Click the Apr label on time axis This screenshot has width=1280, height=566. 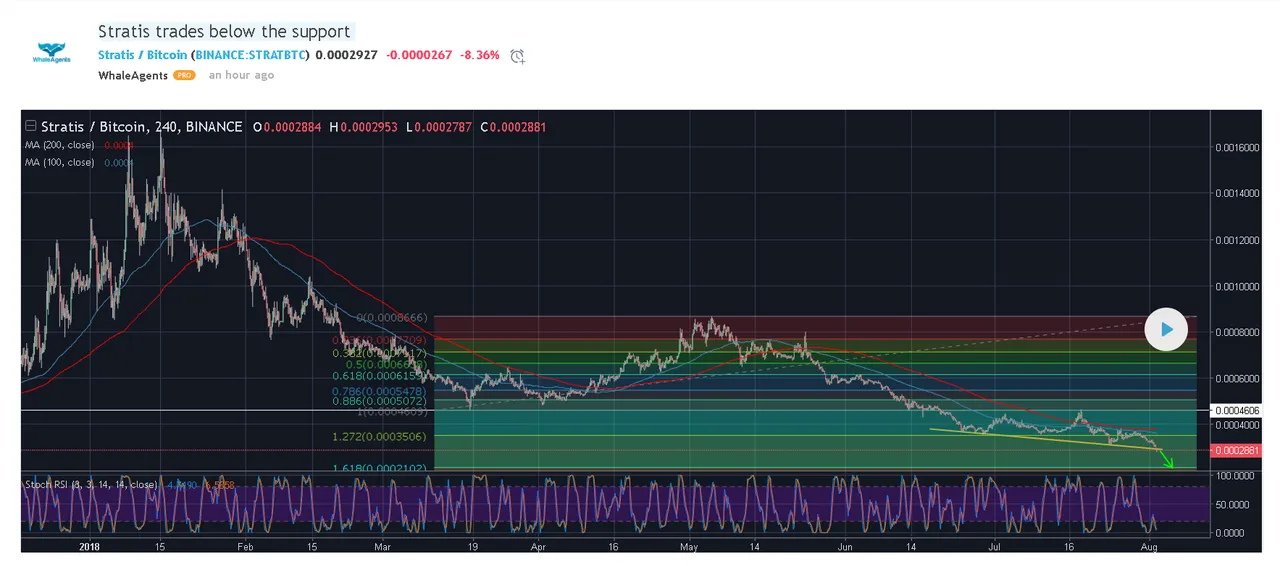[539, 547]
